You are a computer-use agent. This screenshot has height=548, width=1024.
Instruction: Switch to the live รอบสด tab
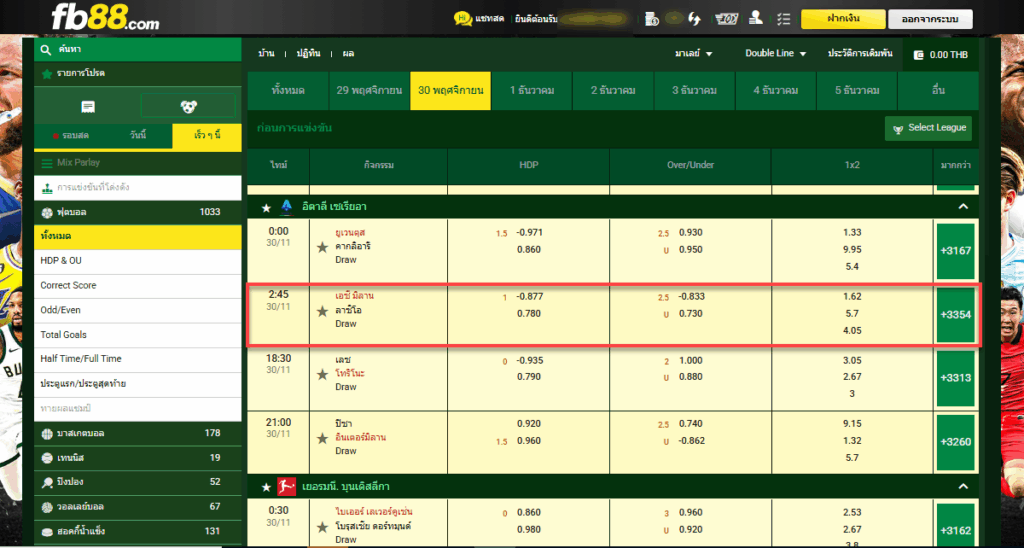(x=70, y=136)
